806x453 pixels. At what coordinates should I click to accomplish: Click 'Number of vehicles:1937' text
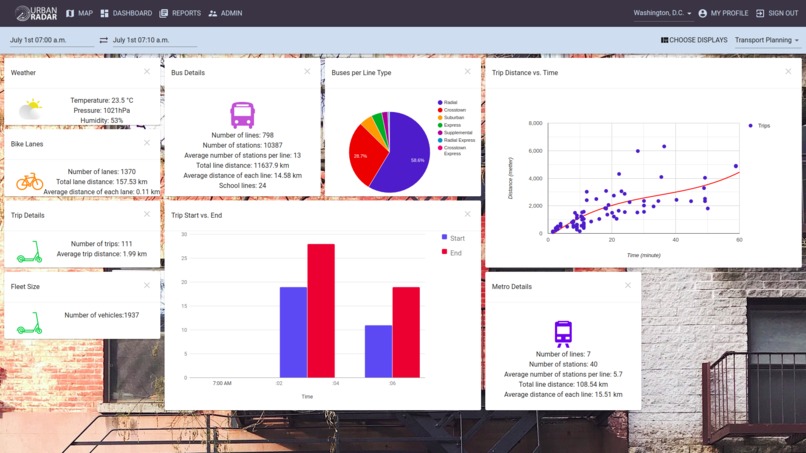[x=101, y=315]
